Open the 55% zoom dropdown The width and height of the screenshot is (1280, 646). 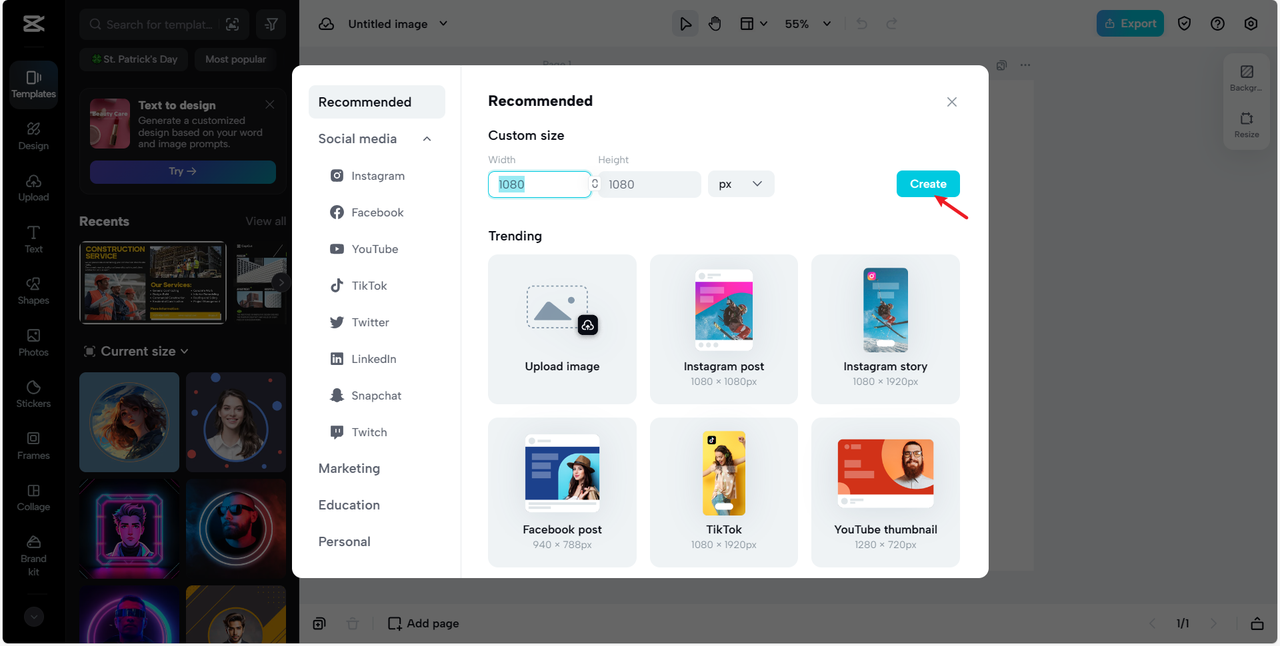coord(806,24)
